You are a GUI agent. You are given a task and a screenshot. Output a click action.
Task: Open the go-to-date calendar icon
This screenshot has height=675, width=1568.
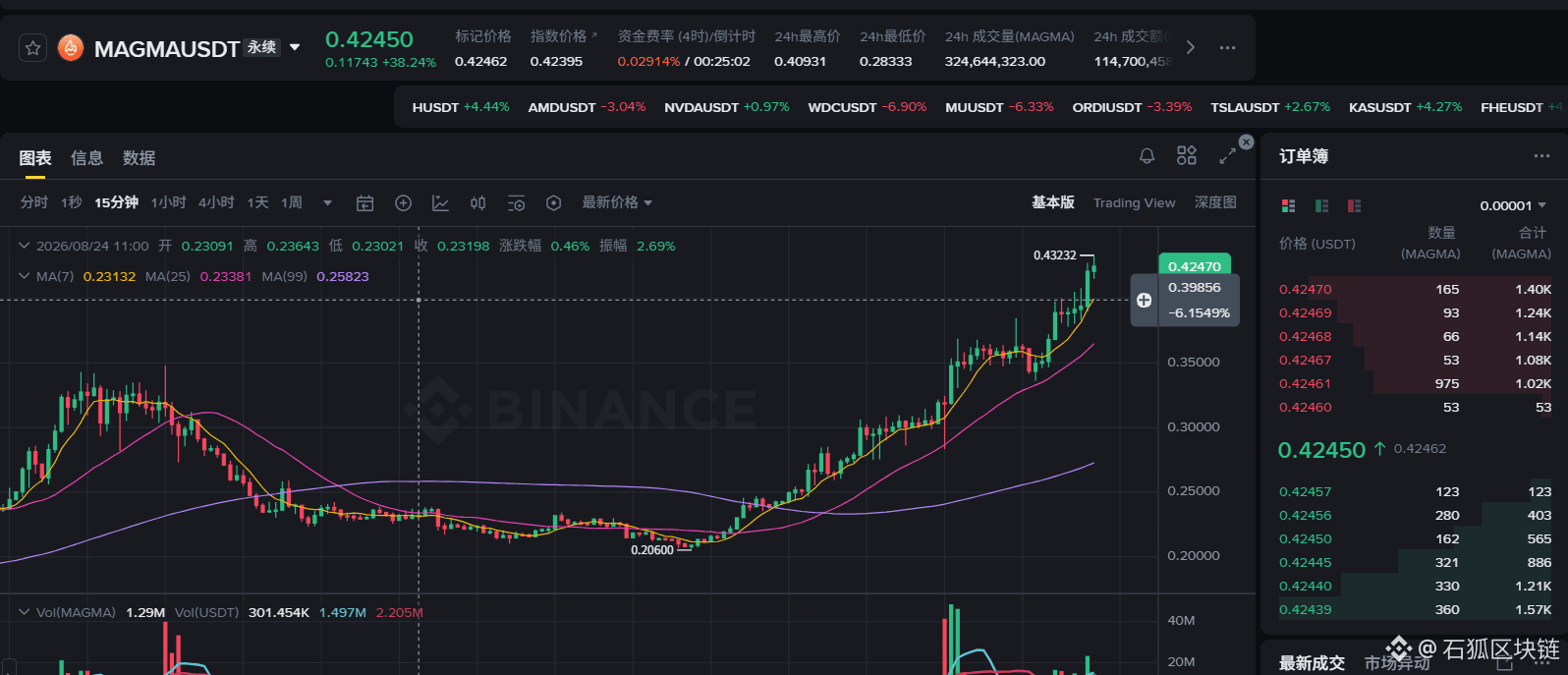[x=364, y=203]
